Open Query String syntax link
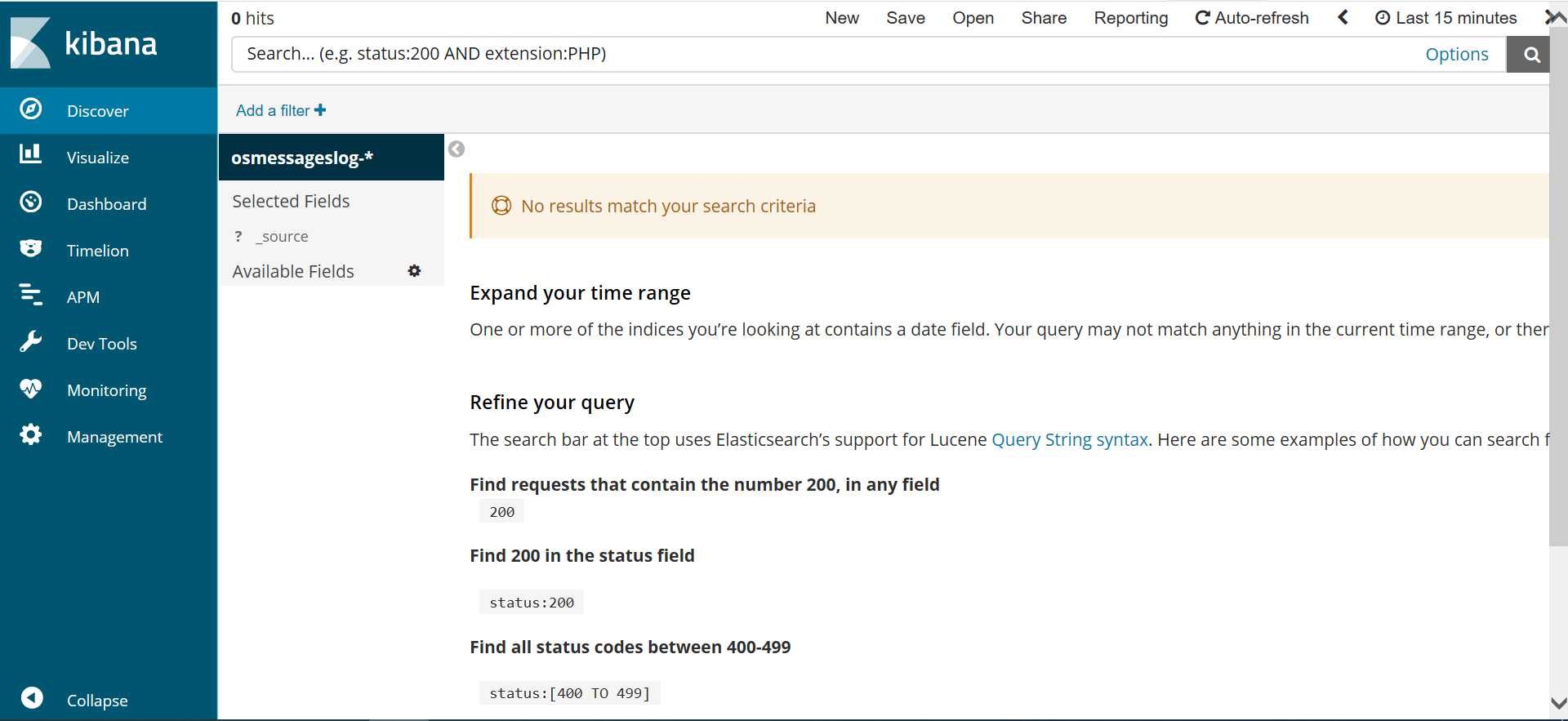Viewport: 1568px width, 721px height. point(1070,439)
